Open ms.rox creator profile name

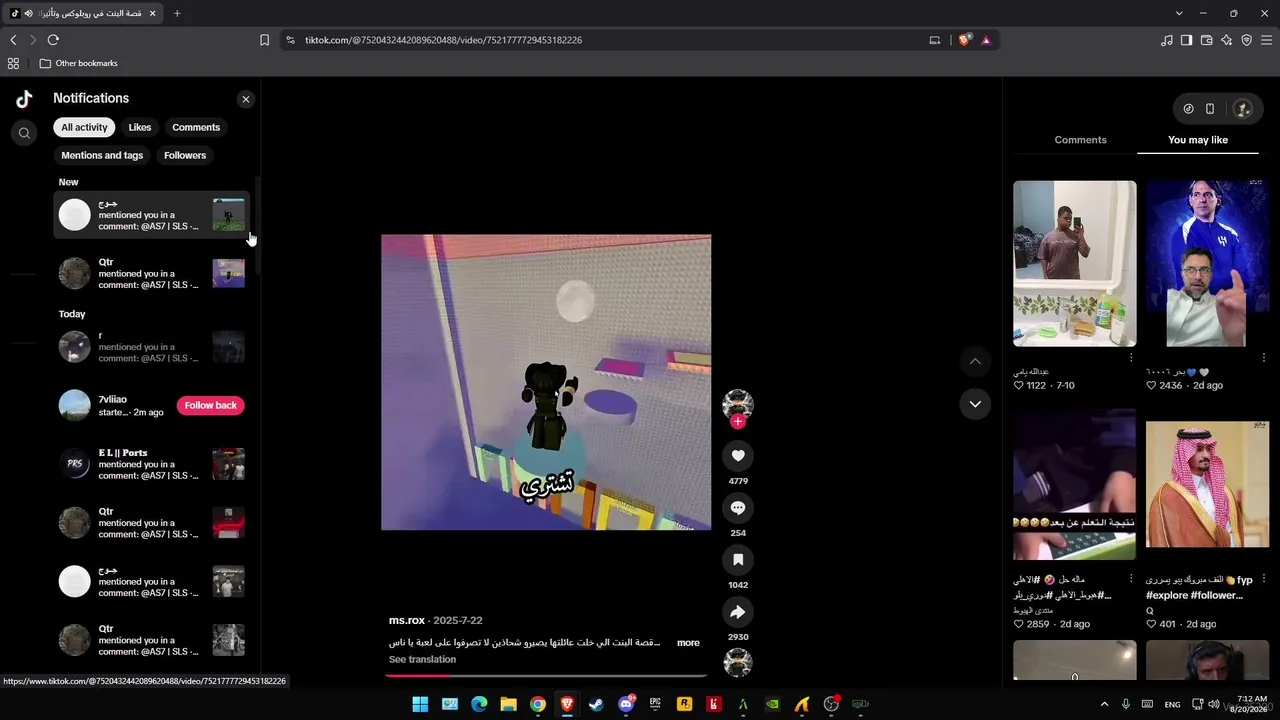pos(407,621)
